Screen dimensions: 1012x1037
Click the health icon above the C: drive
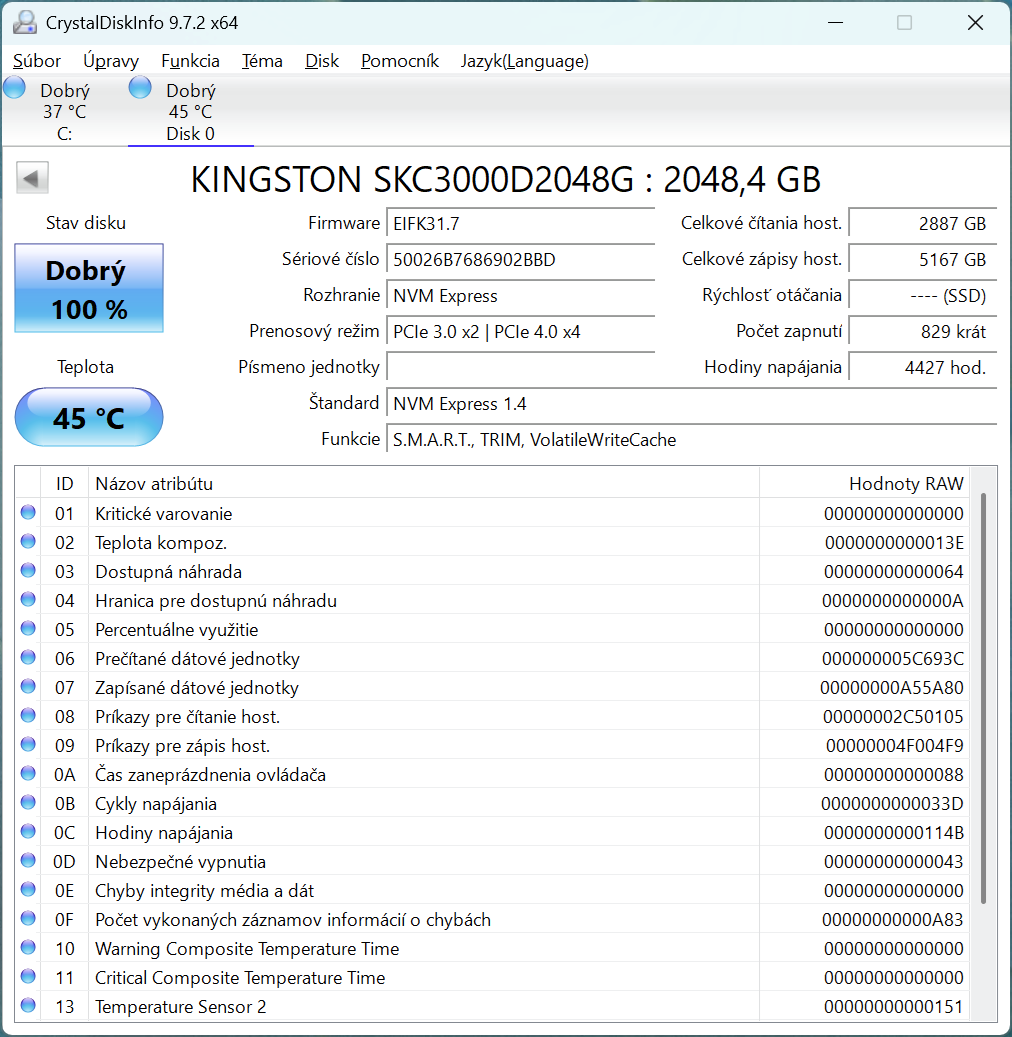(x=14, y=88)
